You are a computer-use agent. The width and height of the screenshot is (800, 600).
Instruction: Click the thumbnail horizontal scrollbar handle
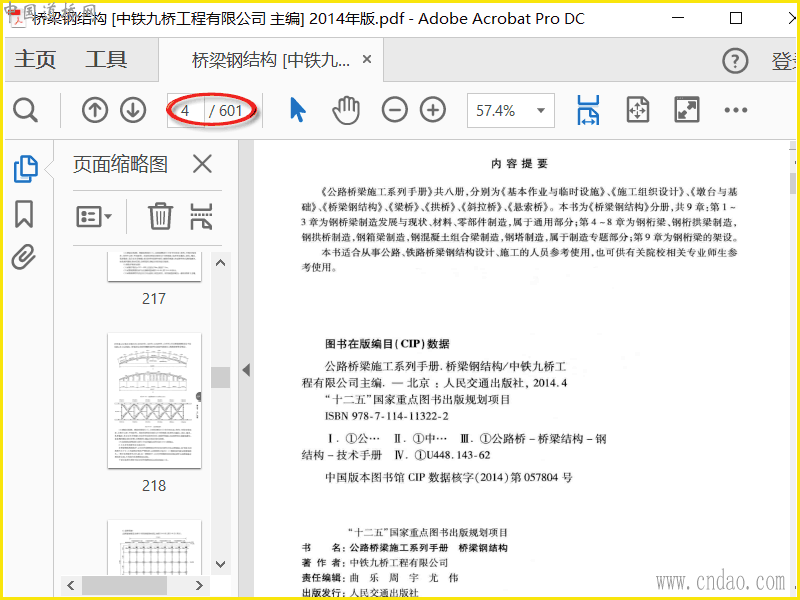tap(124, 585)
